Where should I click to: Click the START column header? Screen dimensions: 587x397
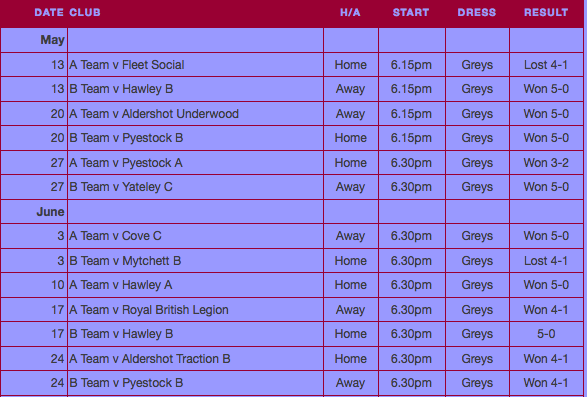tap(411, 12)
